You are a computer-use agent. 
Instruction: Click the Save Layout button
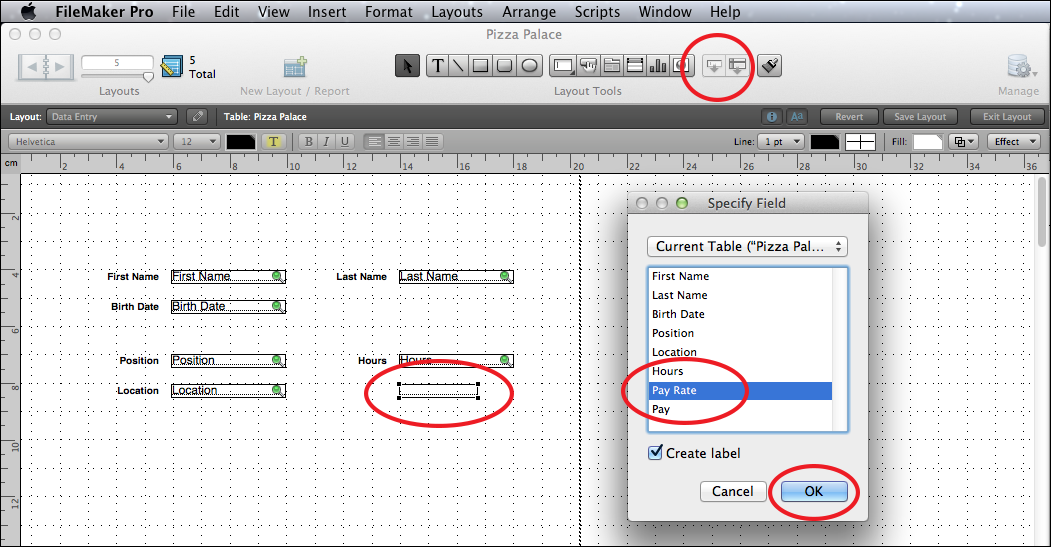pyautogui.click(x=920, y=117)
